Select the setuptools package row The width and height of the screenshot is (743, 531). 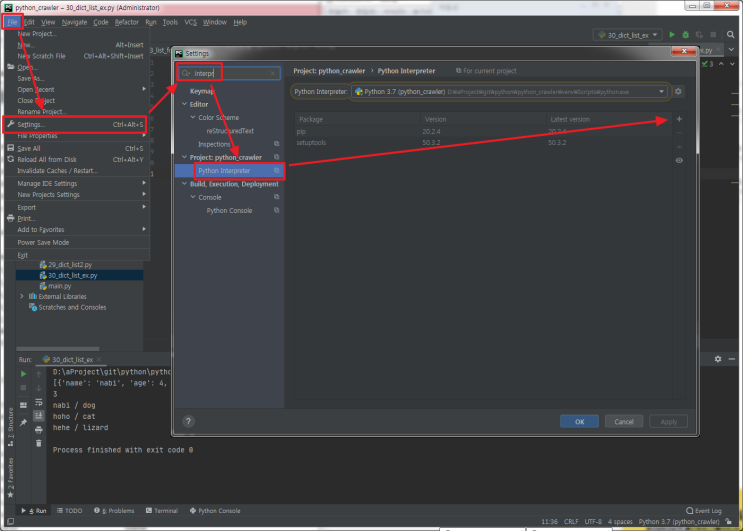coord(482,143)
